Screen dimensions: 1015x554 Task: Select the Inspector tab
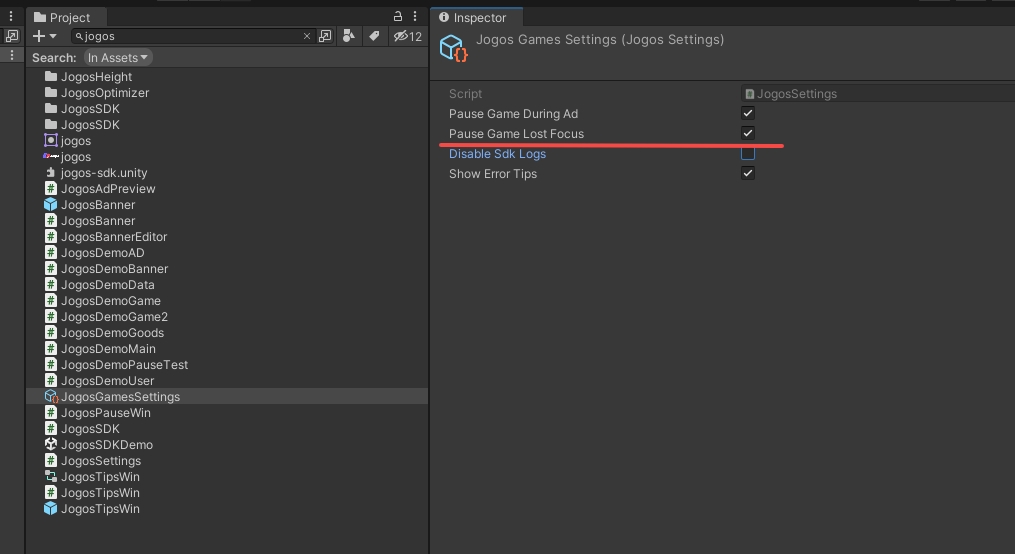pos(478,17)
